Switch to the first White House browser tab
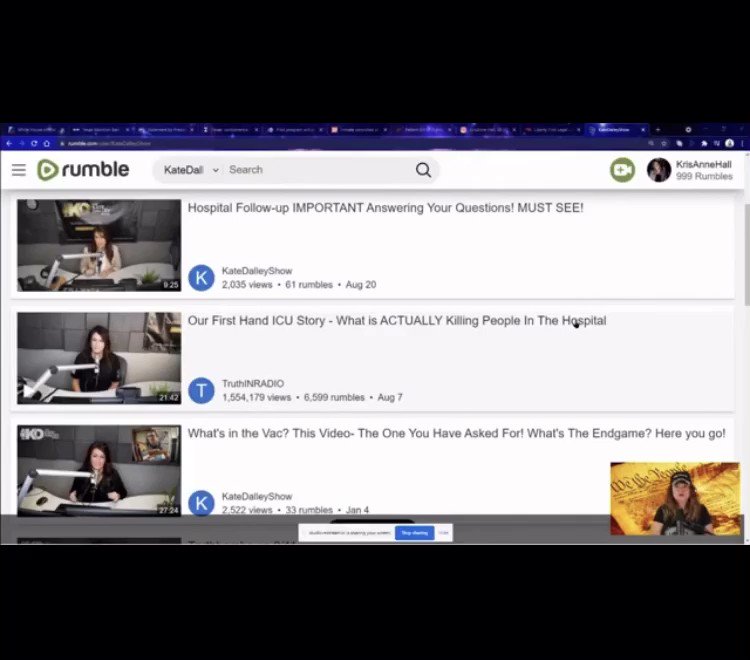 pos(36,130)
